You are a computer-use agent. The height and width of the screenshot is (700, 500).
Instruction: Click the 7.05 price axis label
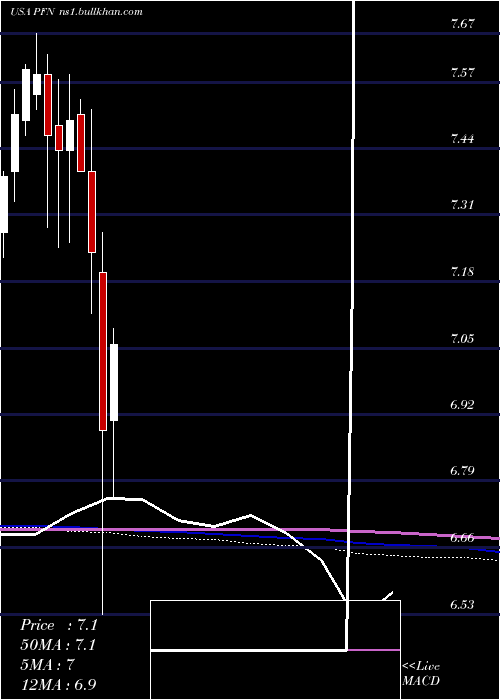[462, 338]
